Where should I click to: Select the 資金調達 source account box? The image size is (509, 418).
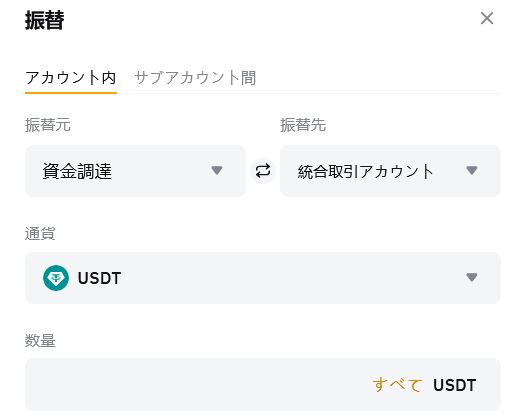tap(135, 171)
